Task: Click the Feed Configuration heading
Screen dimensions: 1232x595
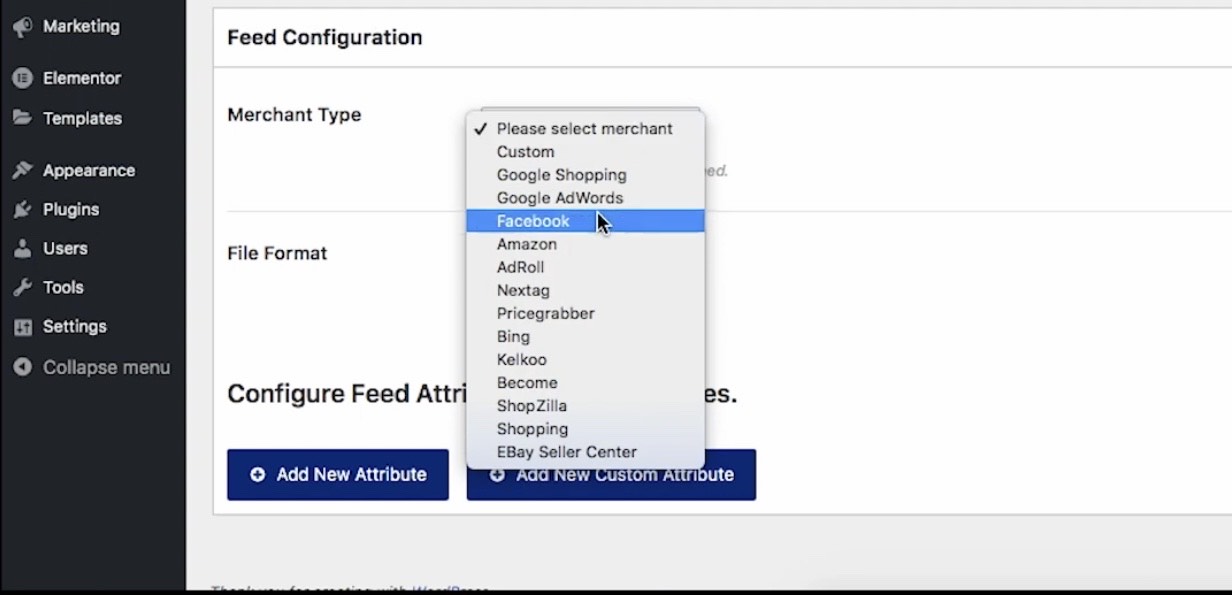Action: (325, 38)
